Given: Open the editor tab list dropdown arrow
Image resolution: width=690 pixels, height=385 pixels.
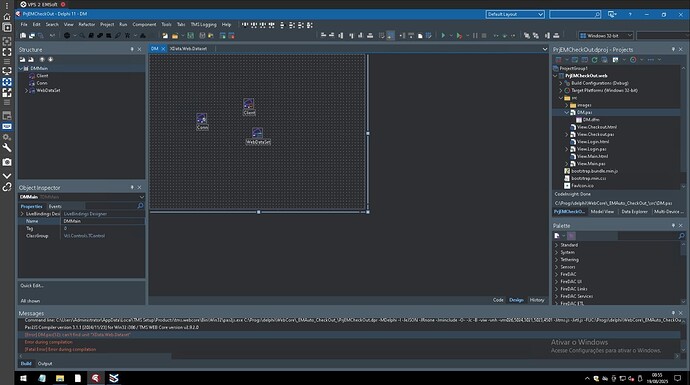Looking at the screenshot, I should 545,49.
